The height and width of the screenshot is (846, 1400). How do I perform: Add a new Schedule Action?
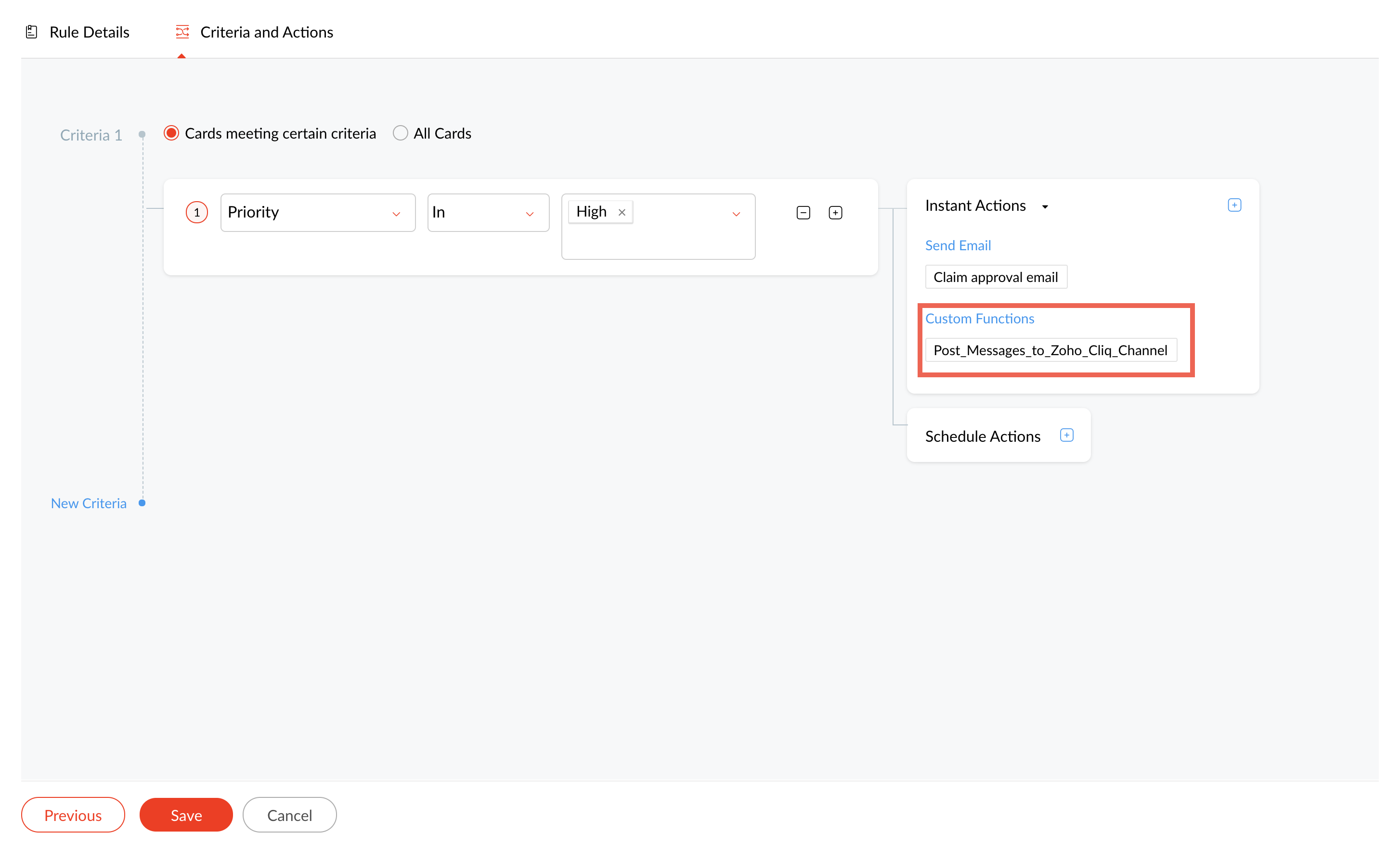coord(1066,436)
